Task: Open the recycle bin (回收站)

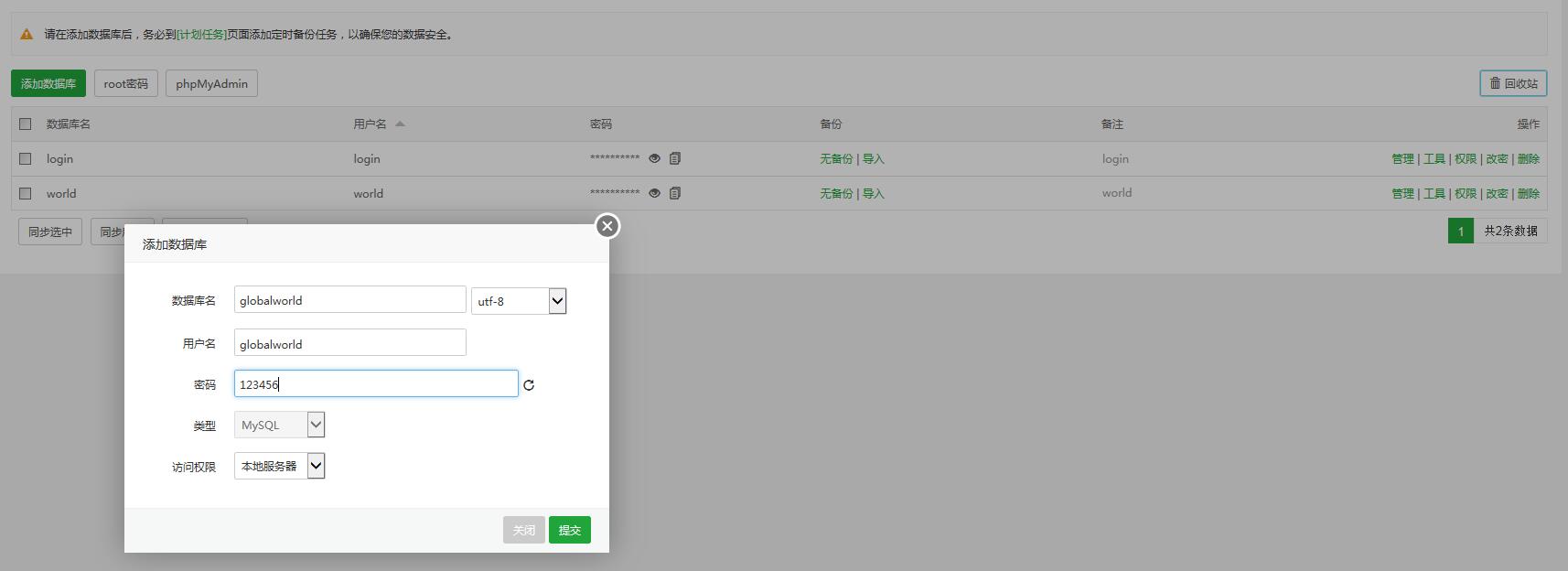Action: [1513, 83]
